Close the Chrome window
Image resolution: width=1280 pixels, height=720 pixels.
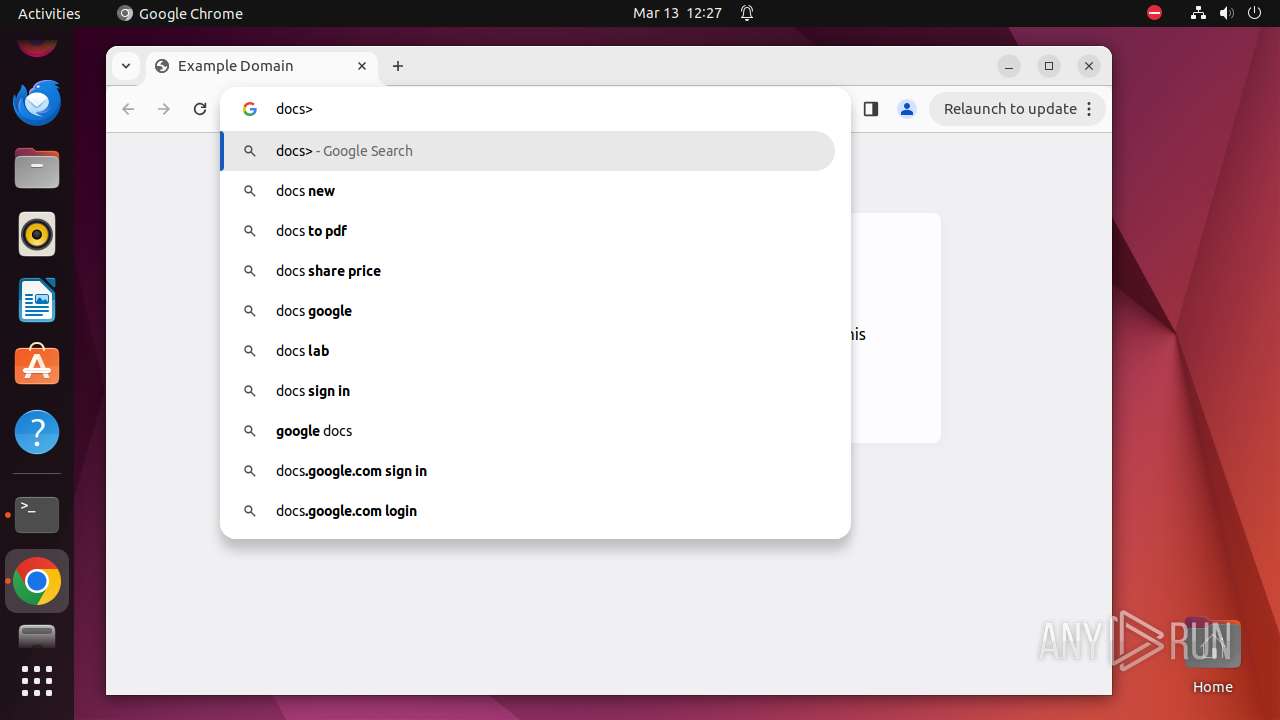coord(1089,66)
